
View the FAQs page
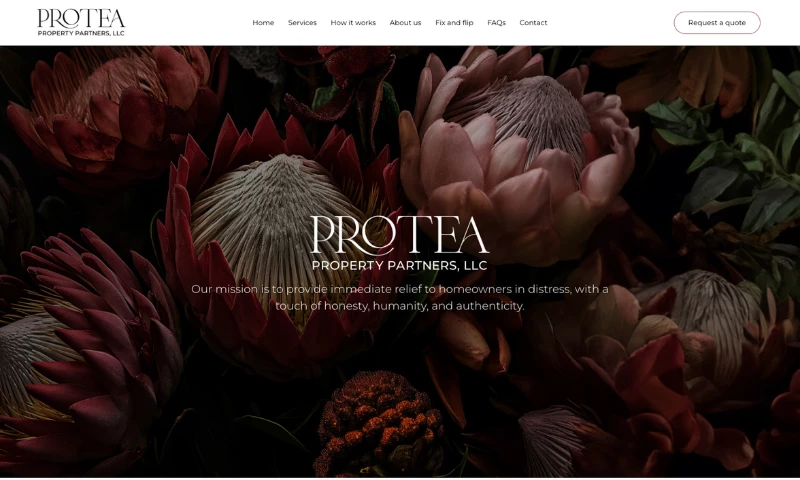[x=496, y=22]
